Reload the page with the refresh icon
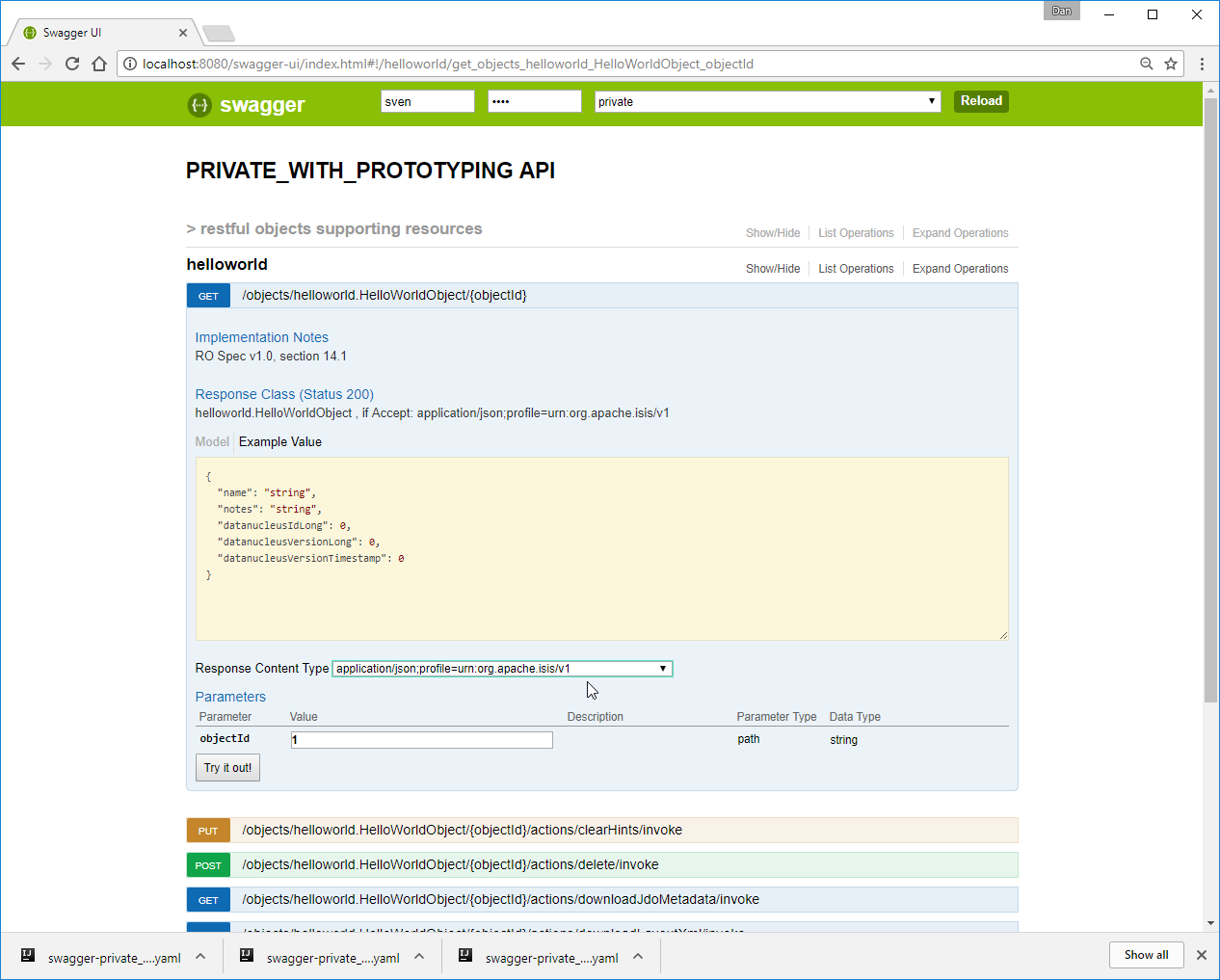The height and width of the screenshot is (980, 1220). pyautogui.click(x=72, y=64)
